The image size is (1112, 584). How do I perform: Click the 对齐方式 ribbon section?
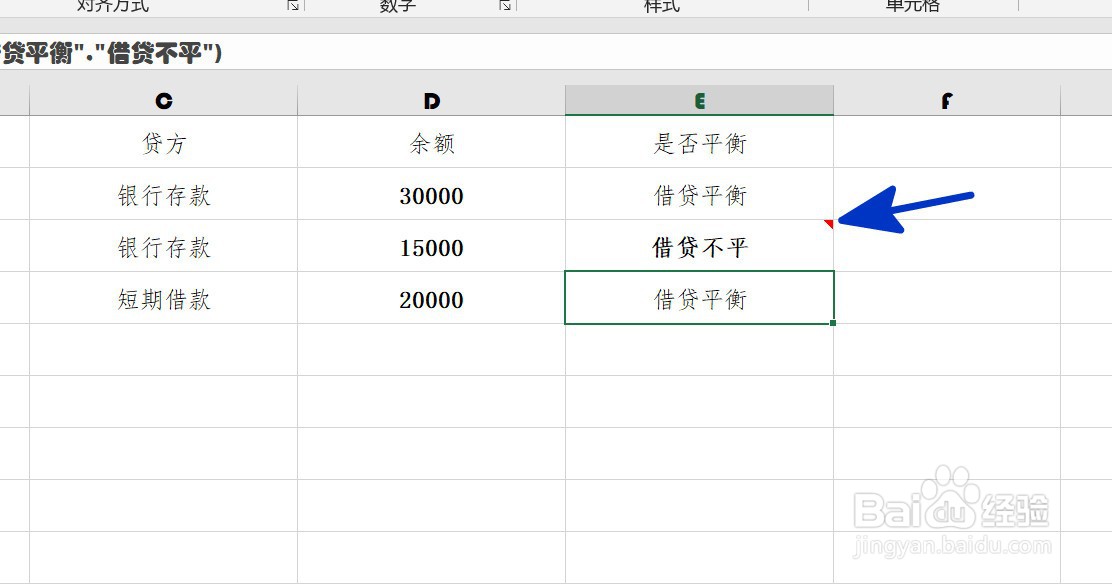[110, 6]
